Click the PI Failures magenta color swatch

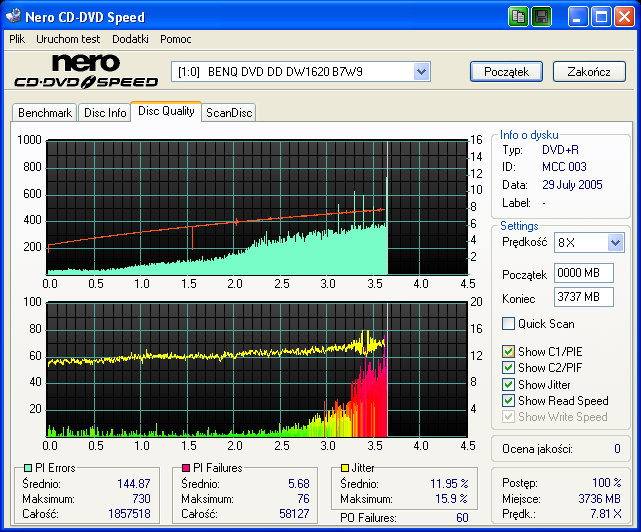point(186,468)
